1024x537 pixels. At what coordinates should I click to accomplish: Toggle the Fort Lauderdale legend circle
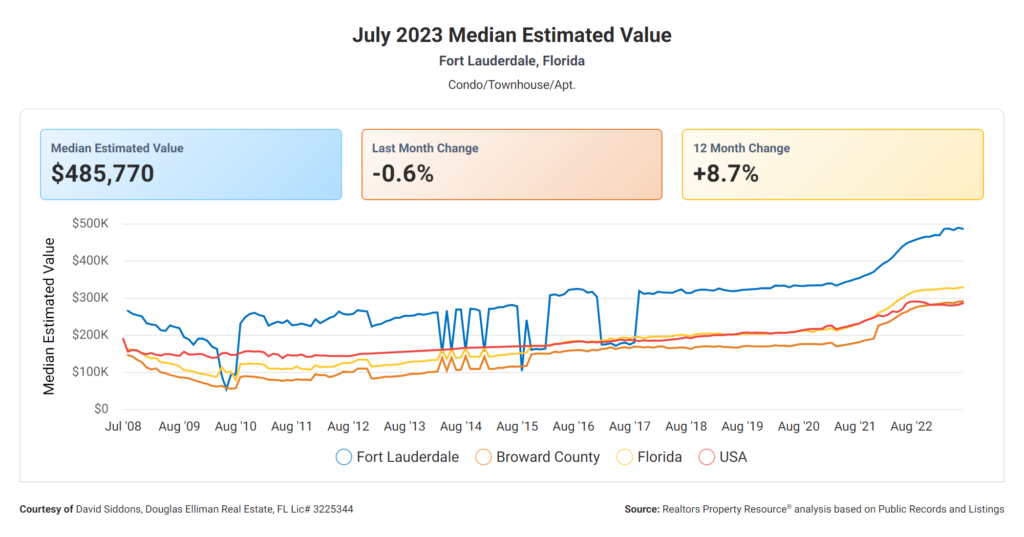344,457
